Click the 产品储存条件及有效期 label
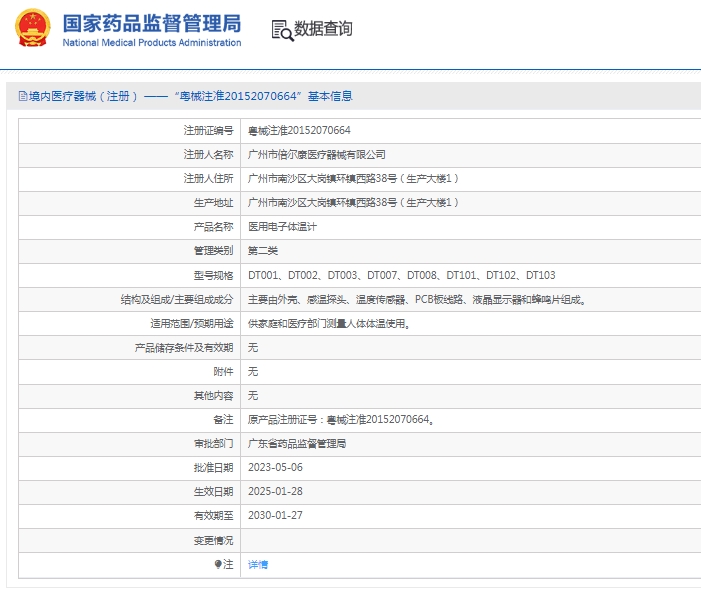Viewport: 701px width, 589px height. (184, 347)
